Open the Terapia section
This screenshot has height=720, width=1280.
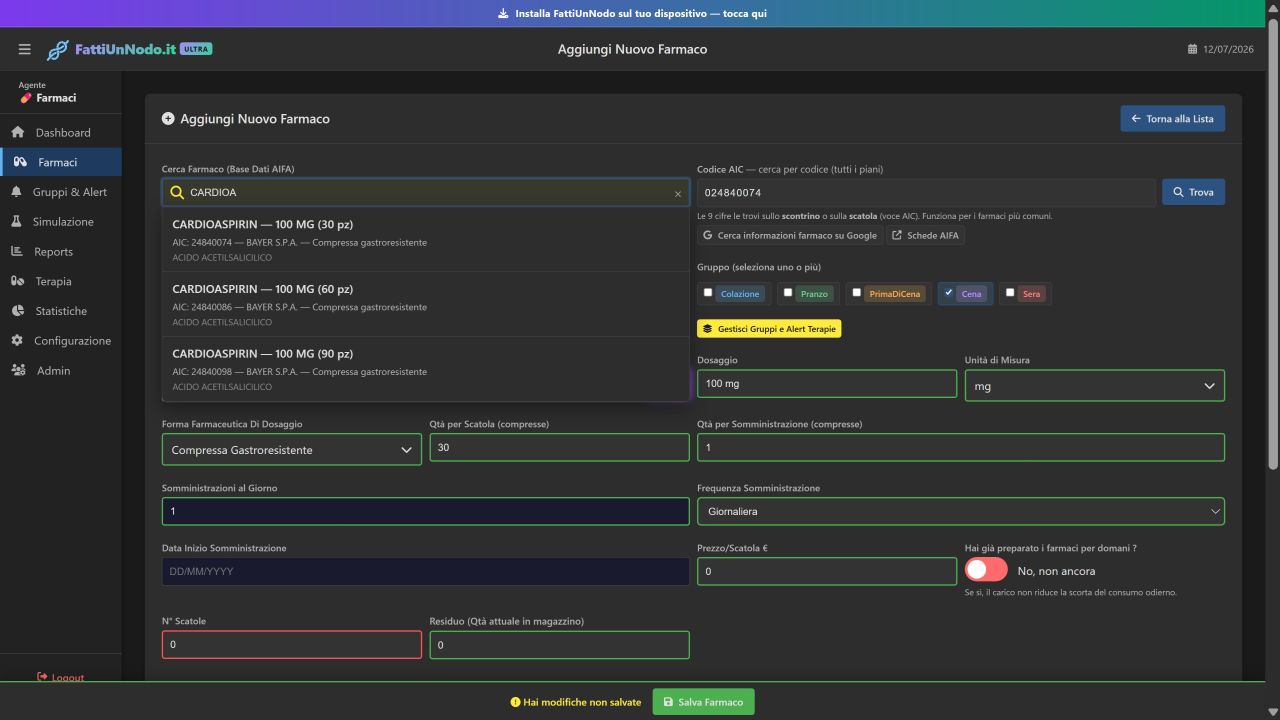(61, 281)
